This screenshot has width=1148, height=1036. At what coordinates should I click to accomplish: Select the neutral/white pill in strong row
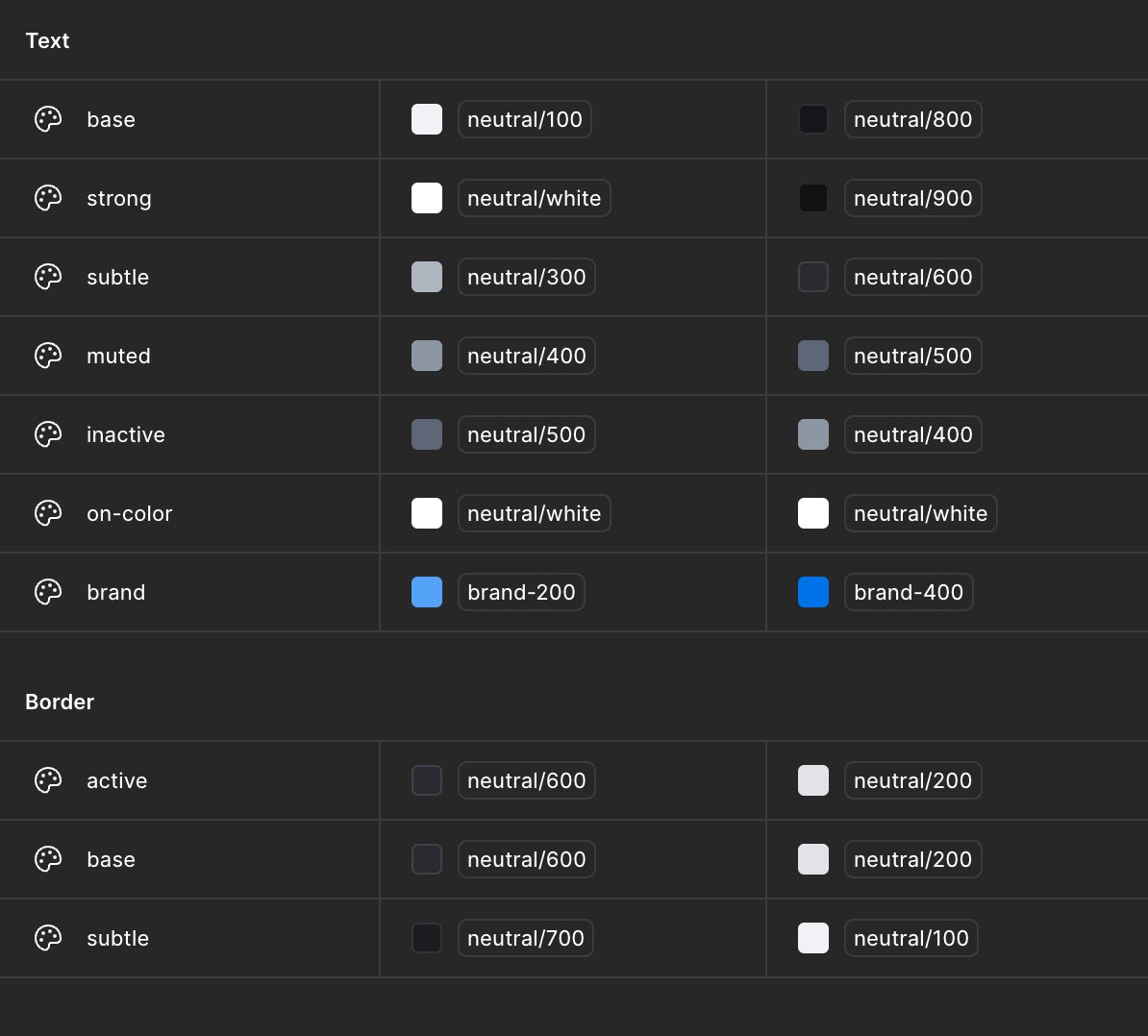pos(535,198)
